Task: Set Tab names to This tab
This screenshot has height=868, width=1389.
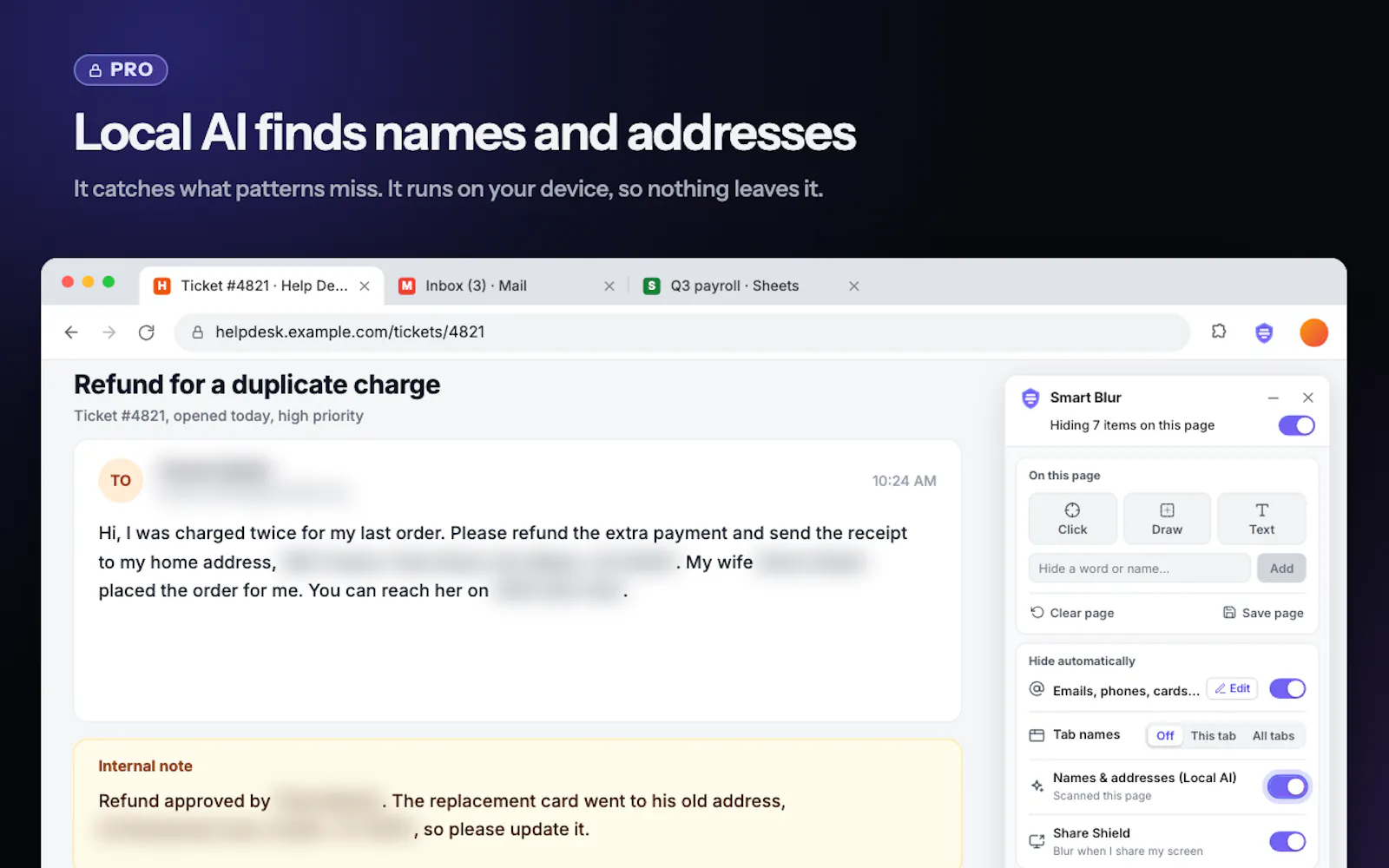Action: click(x=1213, y=735)
